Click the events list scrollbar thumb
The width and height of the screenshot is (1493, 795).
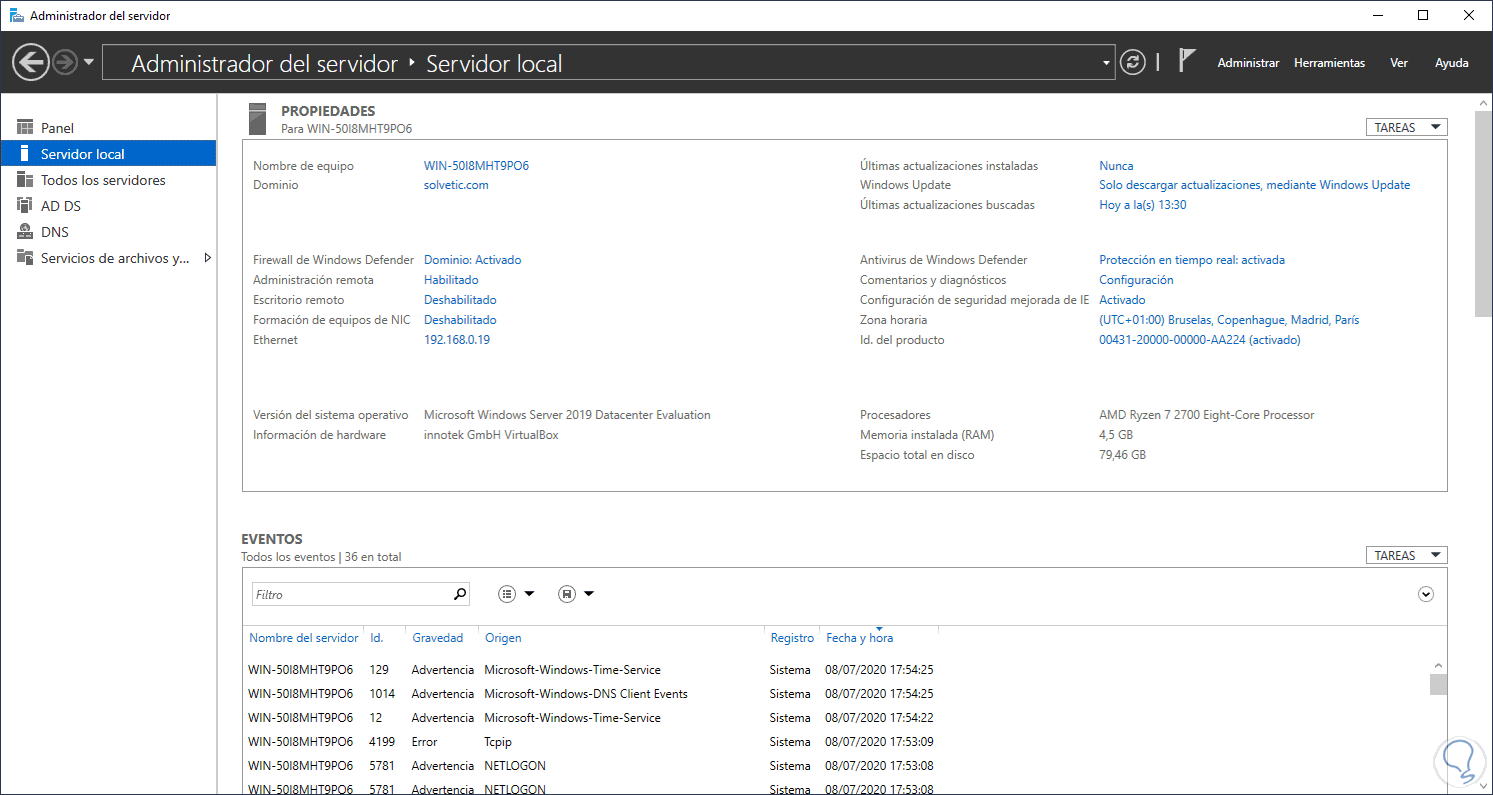[1438, 684]
